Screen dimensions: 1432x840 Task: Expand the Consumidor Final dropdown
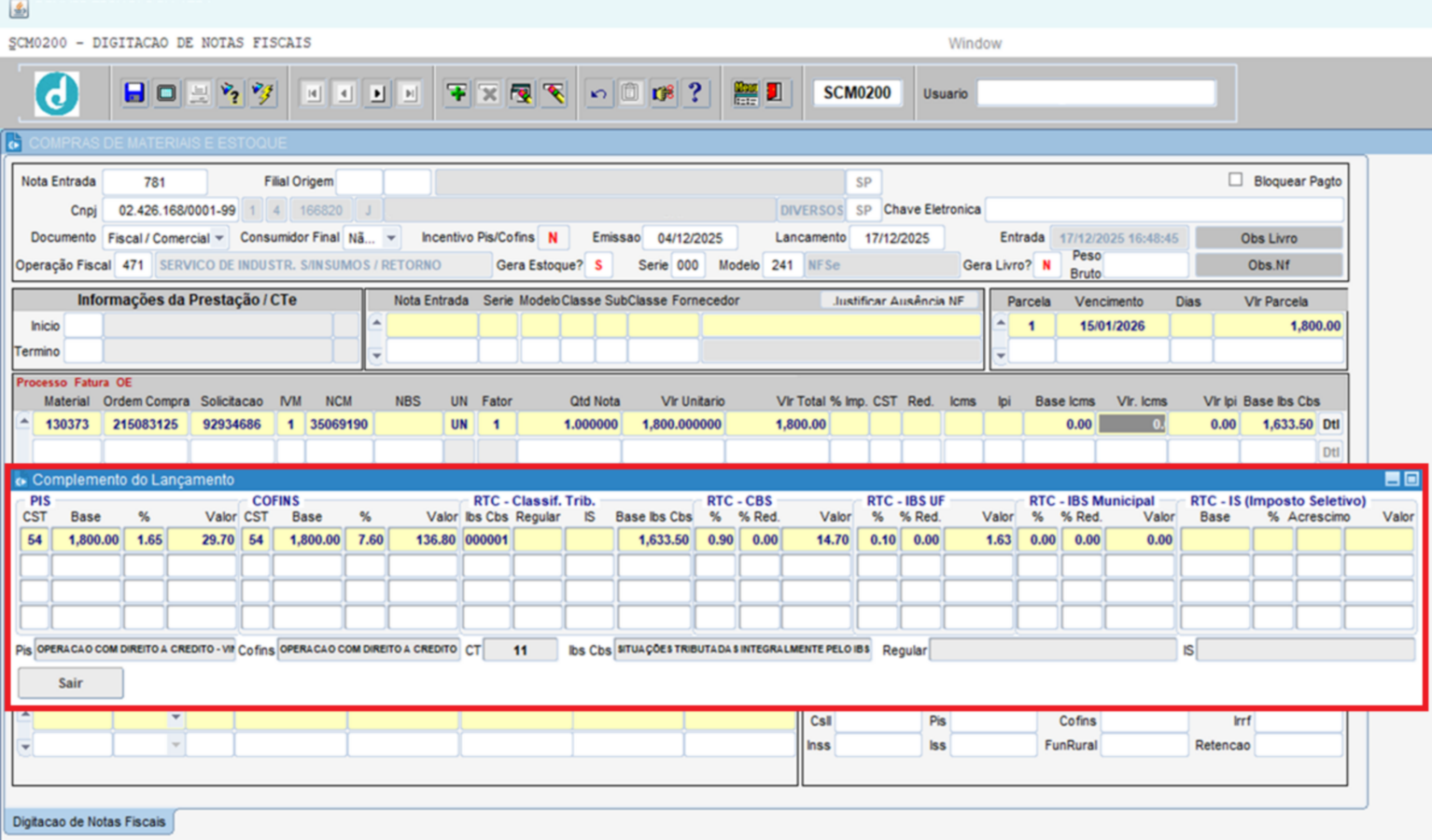(391, 238)
